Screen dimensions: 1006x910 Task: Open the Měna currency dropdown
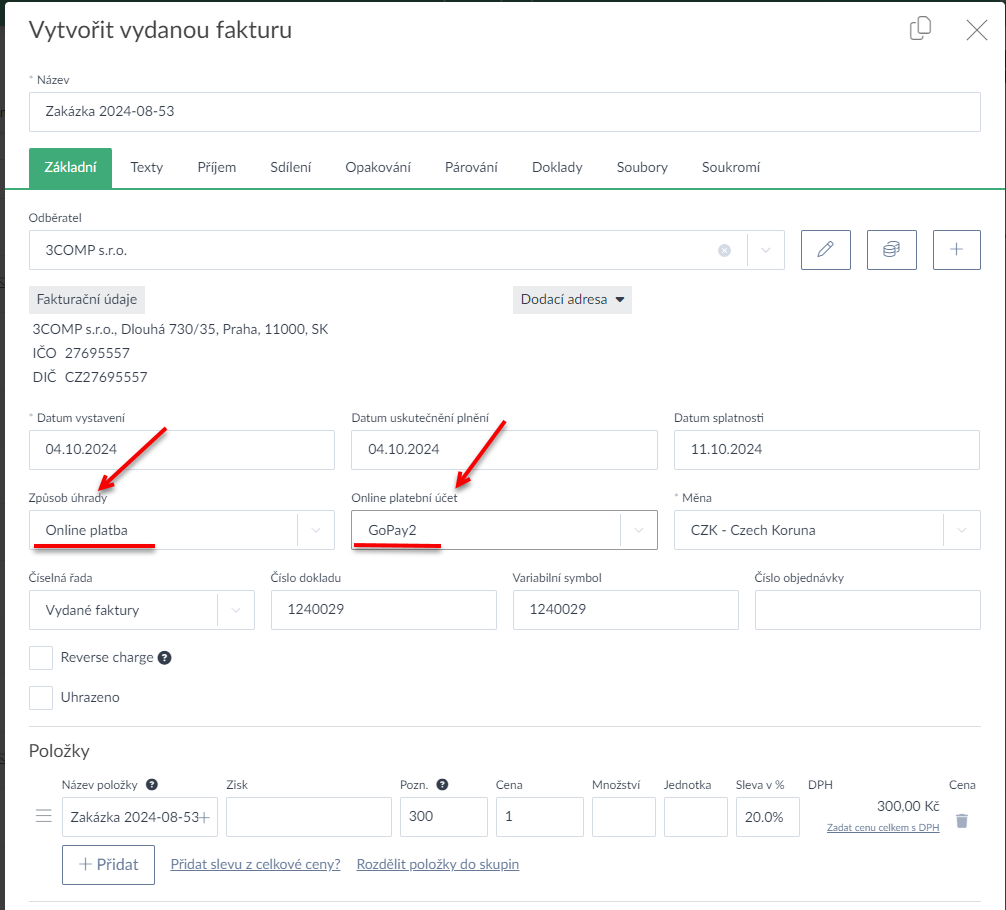[962, 530]
